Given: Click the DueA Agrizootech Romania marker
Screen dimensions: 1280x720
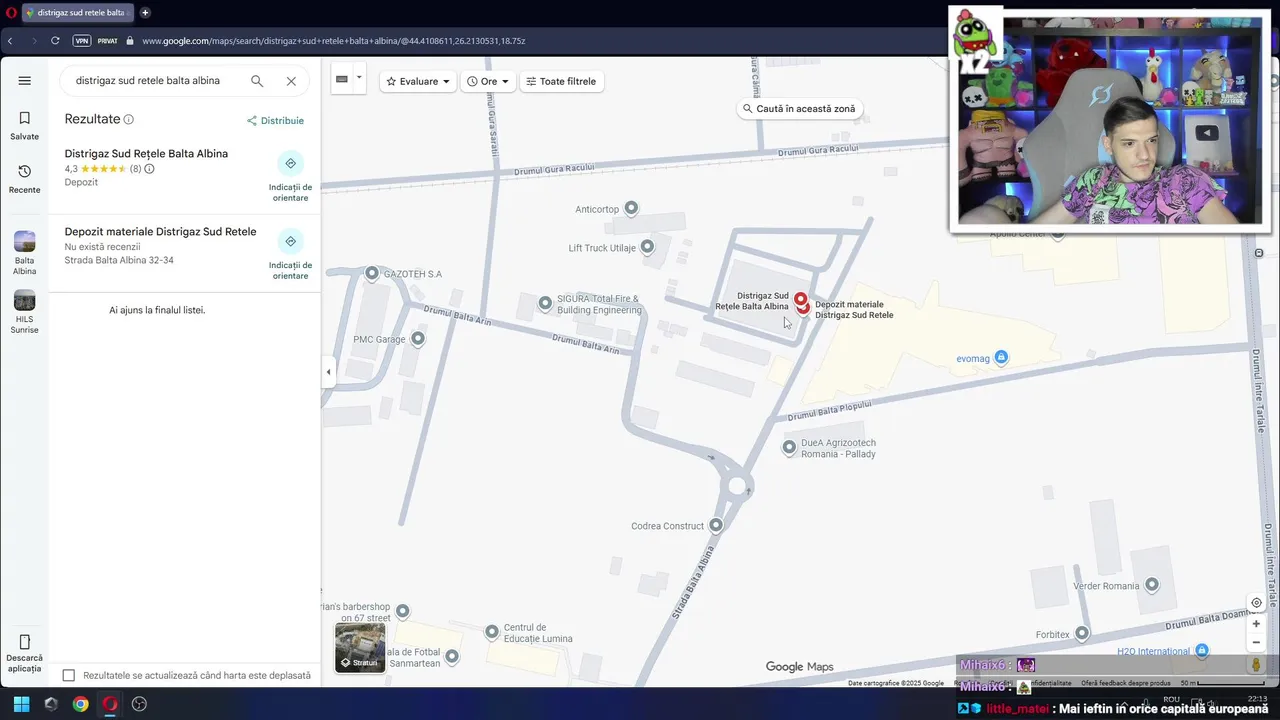Looking at the screenshot, I should click(x=789, y=447).
